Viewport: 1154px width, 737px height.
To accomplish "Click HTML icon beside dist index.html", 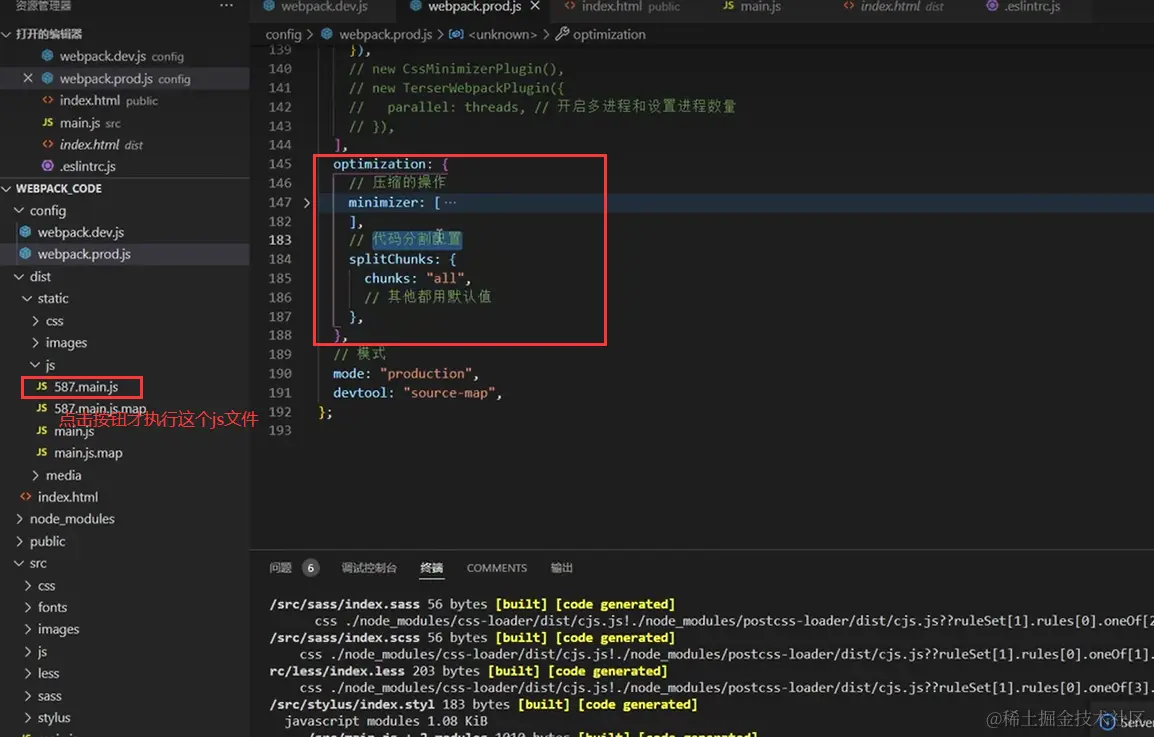I will coord(26,497).
